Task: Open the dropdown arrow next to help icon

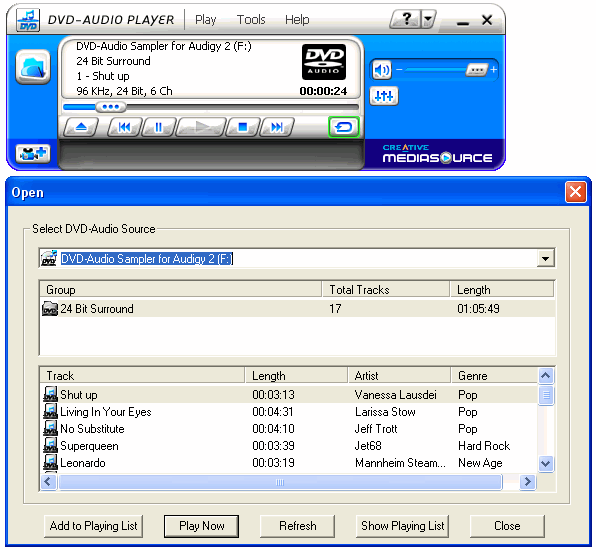Action: coord(428,19)
